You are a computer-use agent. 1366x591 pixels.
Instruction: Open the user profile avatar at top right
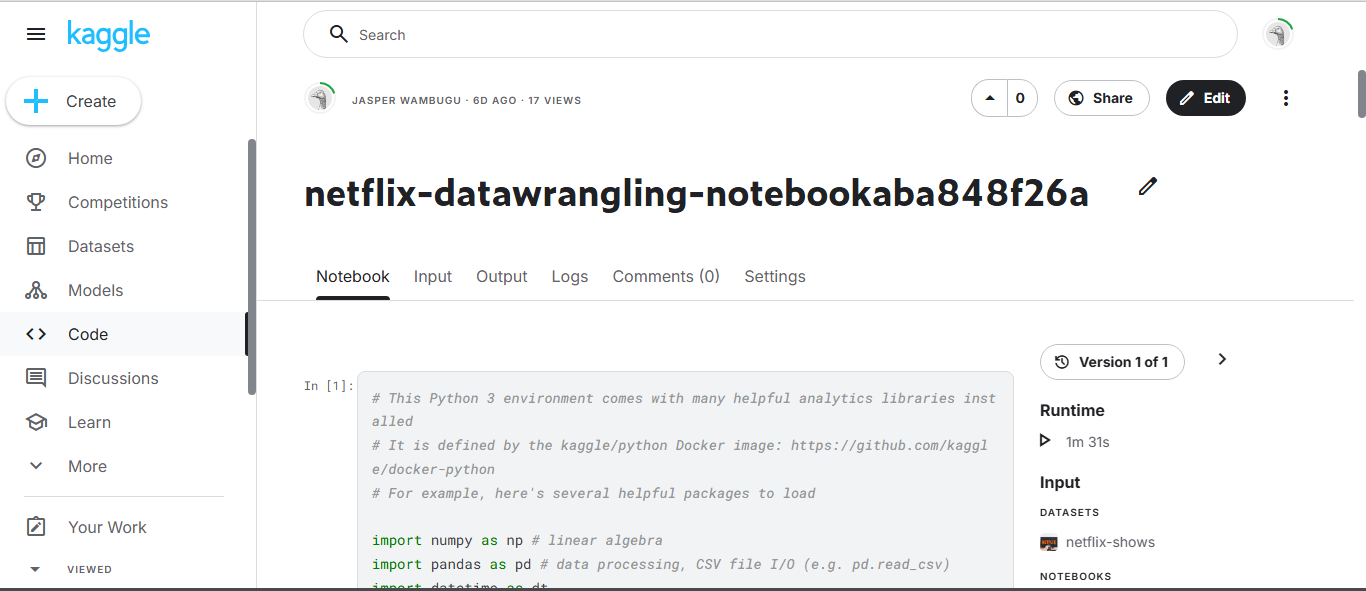1277,35
